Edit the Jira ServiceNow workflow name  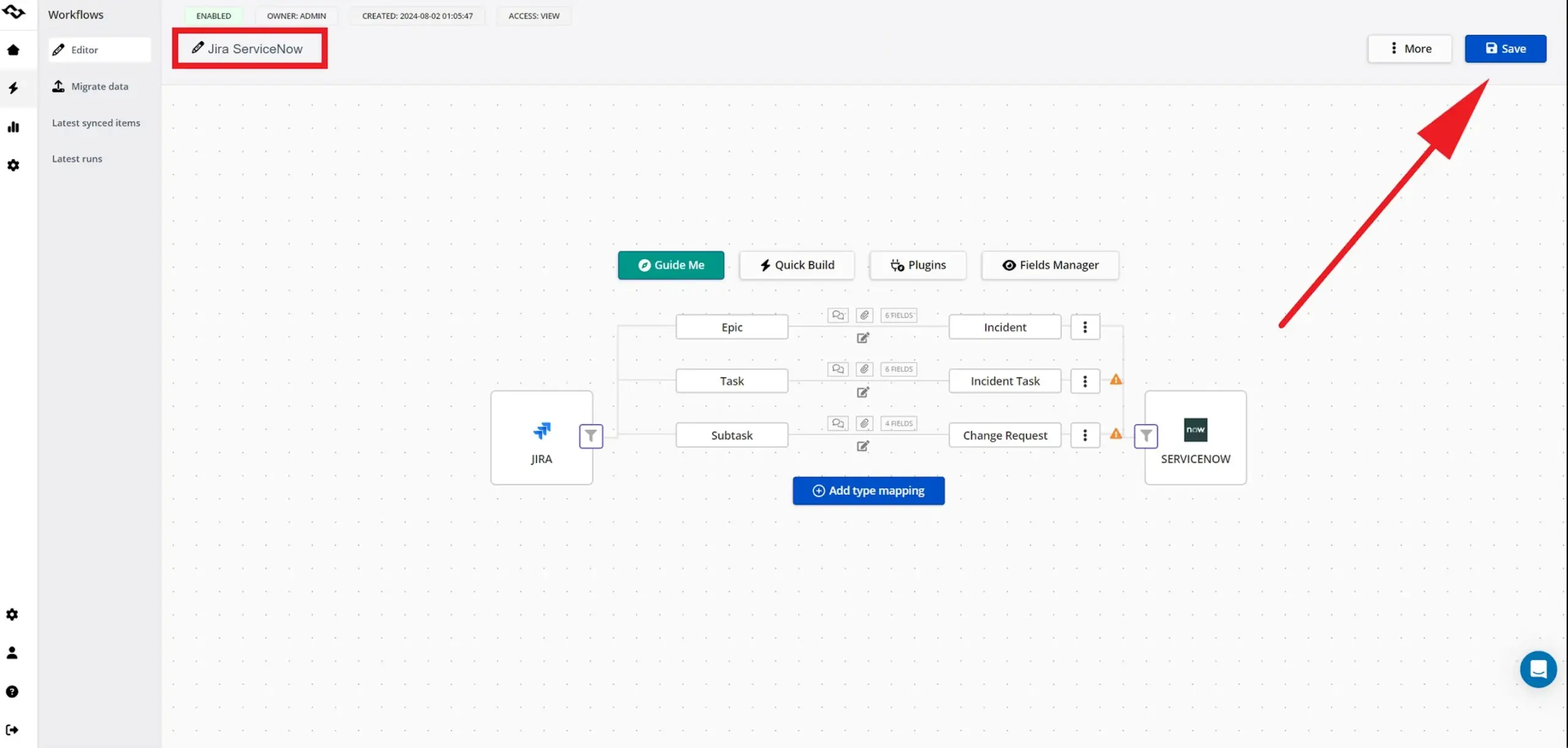pyautogui.click(x=249, y=48)
